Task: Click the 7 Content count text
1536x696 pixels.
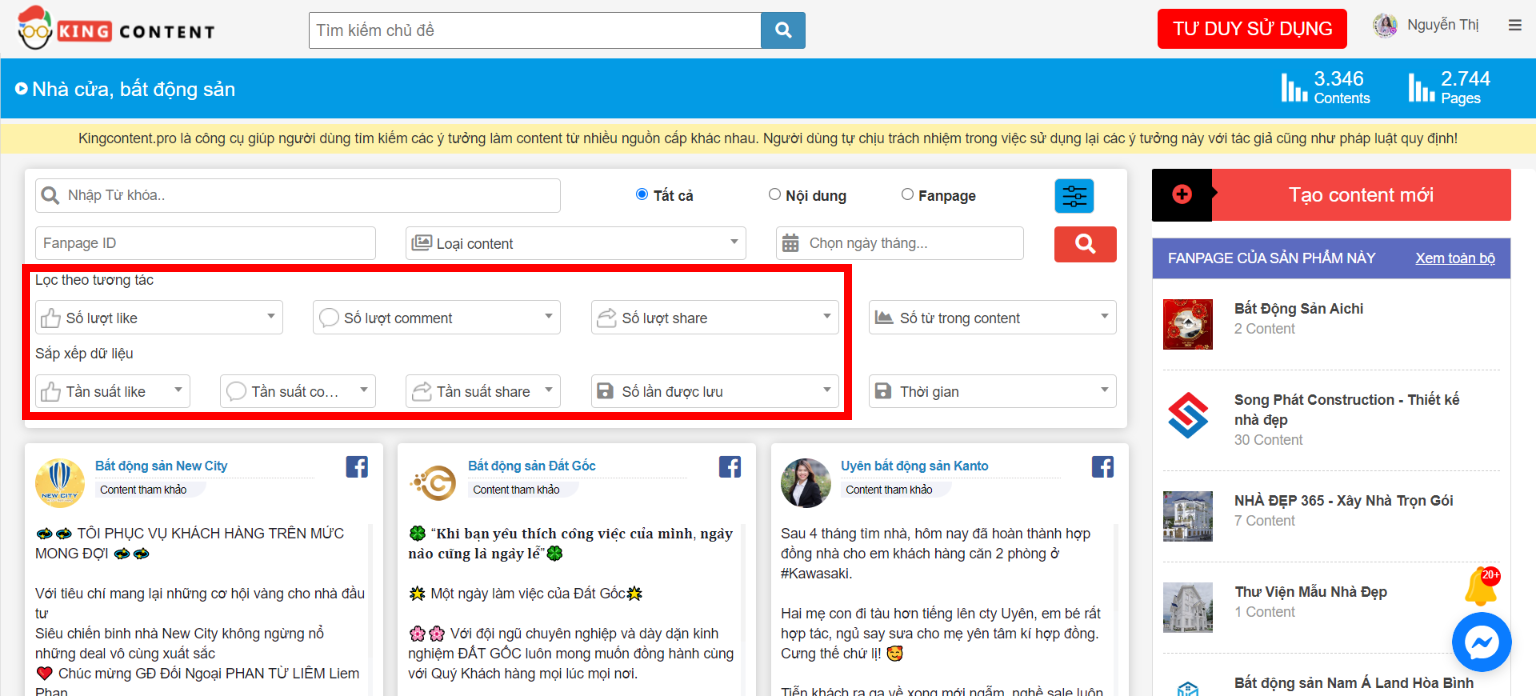Action: click(x=1265, y=521)
